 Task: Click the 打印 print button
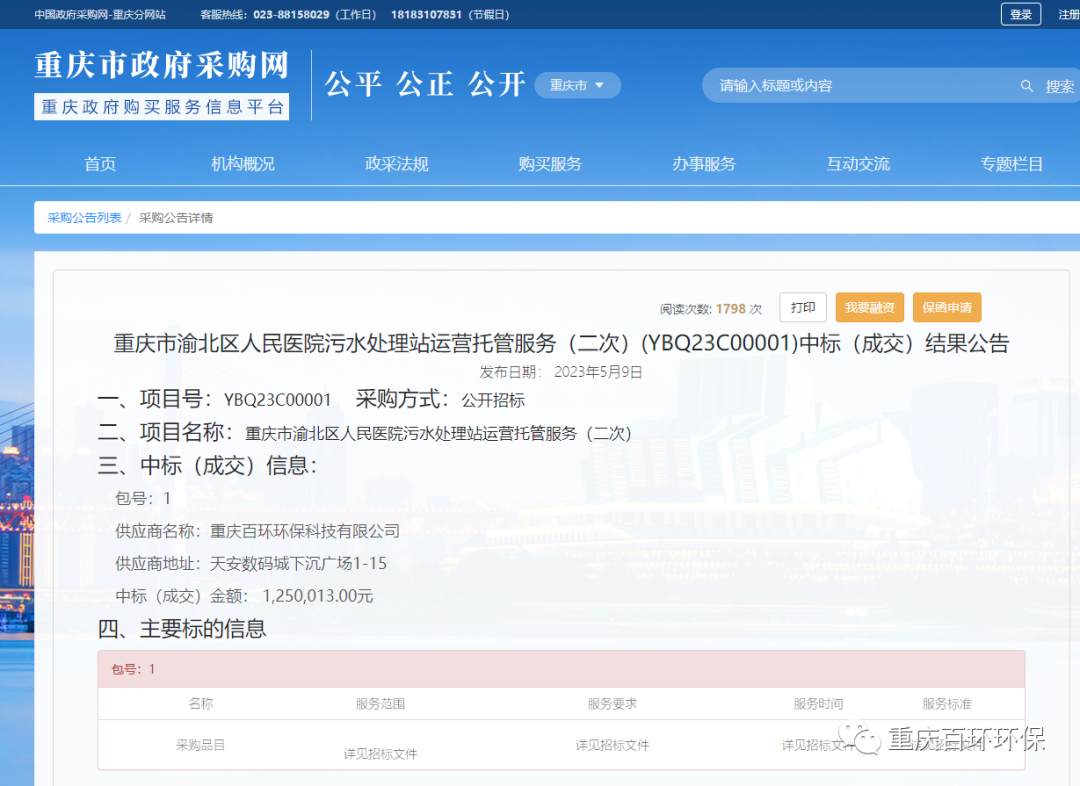point(803,307)
